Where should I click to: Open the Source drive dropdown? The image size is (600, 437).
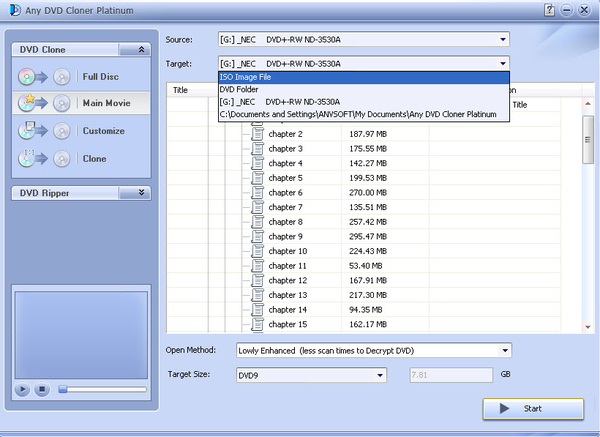pyautogui.click(x=501, y=40)
